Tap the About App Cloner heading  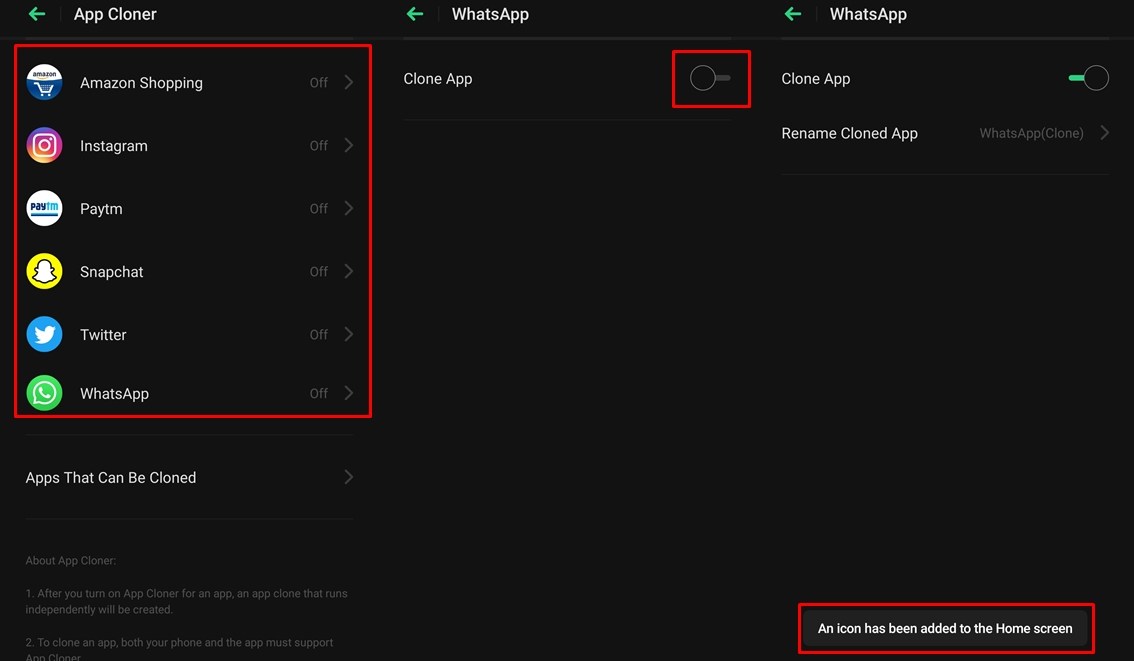click(71, 560)
